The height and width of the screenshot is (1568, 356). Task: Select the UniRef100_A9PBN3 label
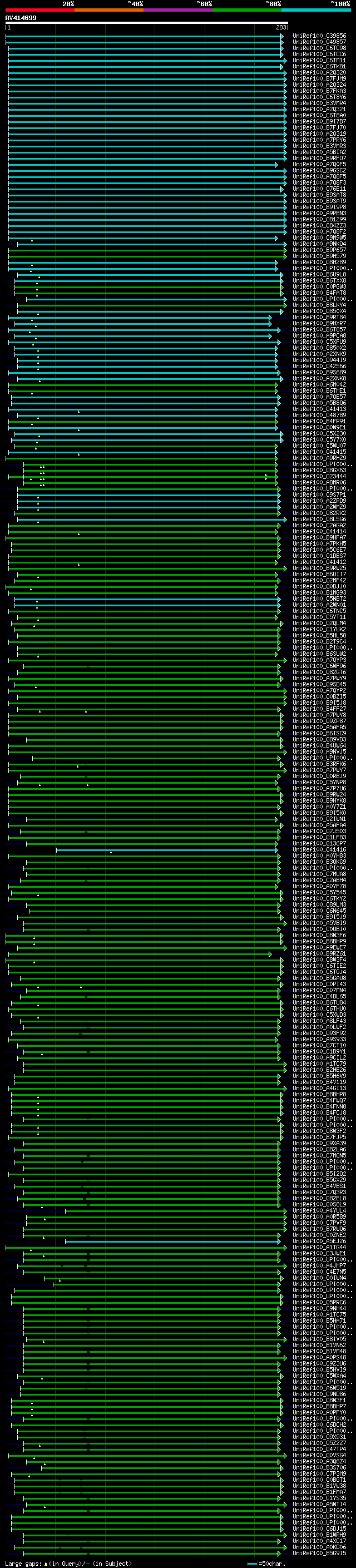coord(319,213)
